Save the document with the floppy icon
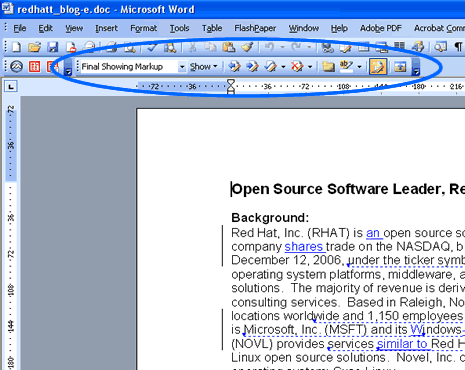Image resolution: width=465 pixels, height=370 pixels. click(x=52, y=47)
